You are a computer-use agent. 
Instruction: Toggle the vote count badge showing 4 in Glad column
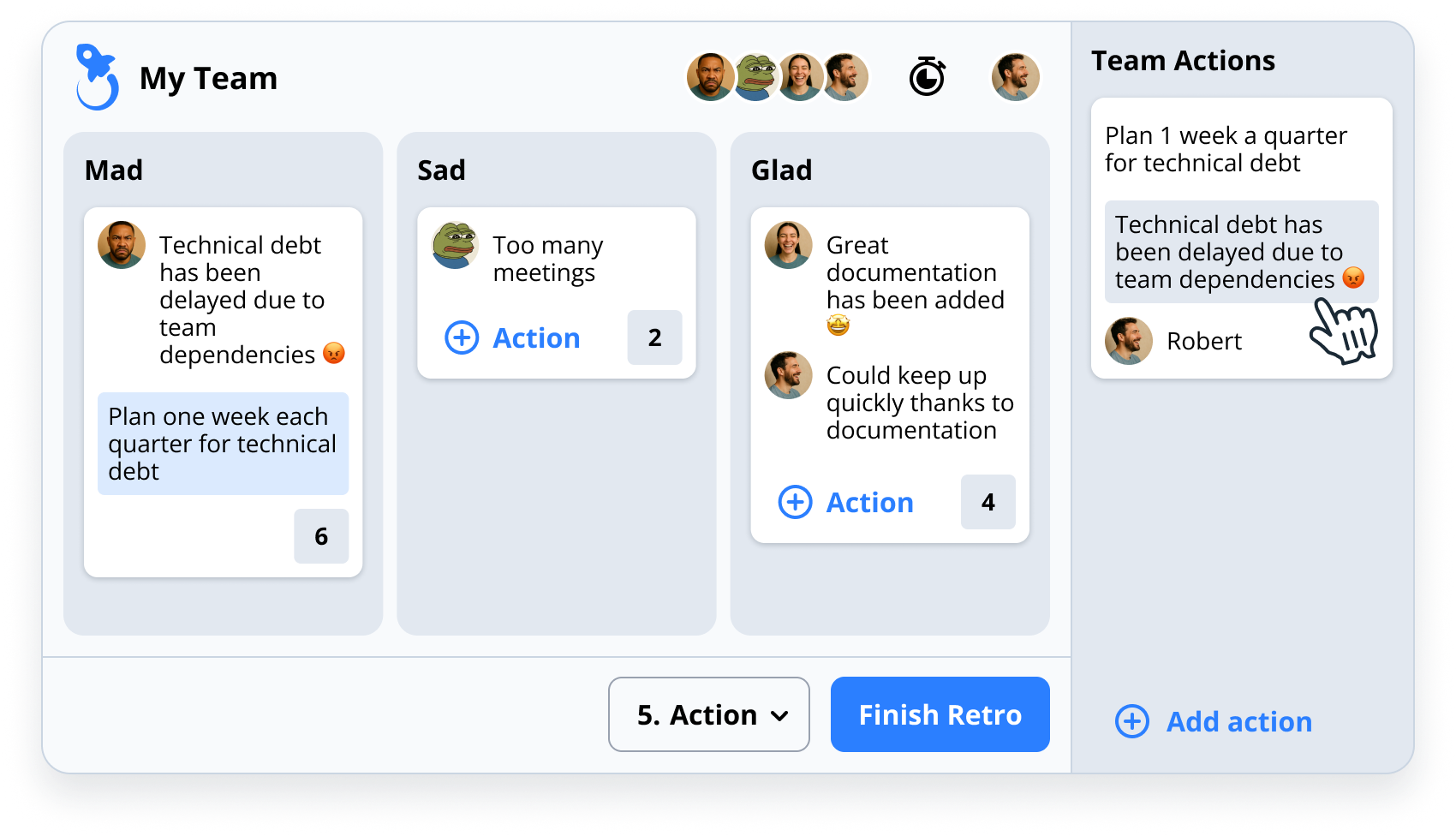[x=988, y=503]
